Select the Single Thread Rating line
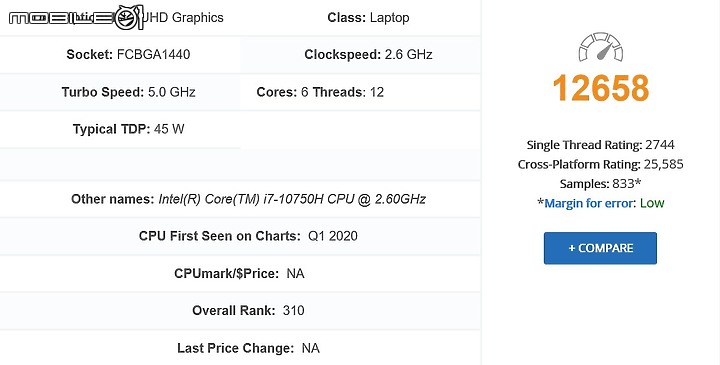Image resolution: width=720 pixels, height=365 pixels. [x=601, y=145]
